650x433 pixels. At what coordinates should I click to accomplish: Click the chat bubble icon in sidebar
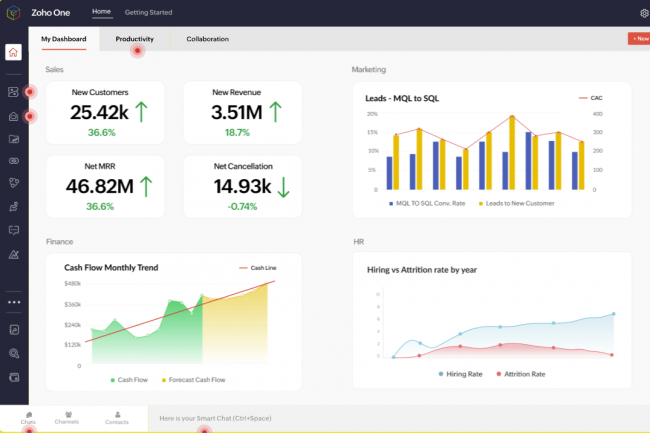tap(13, 230)
